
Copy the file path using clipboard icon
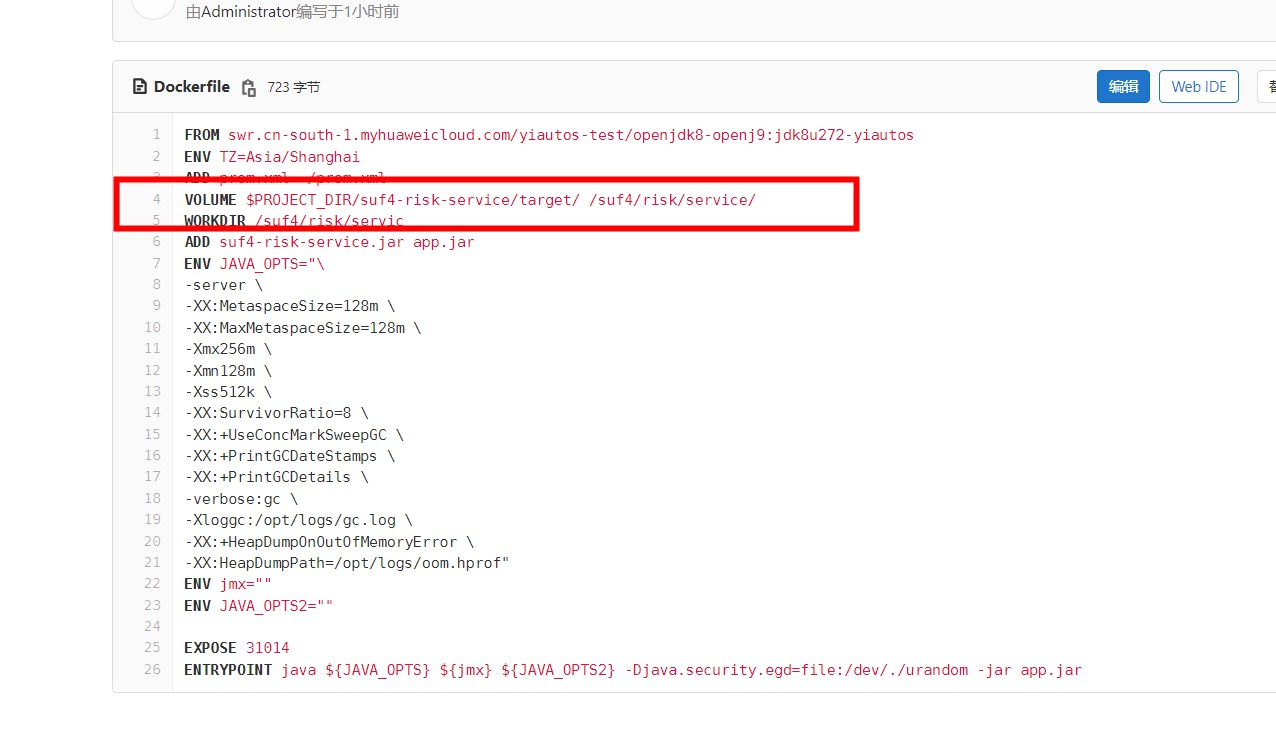tap(249, 88)
